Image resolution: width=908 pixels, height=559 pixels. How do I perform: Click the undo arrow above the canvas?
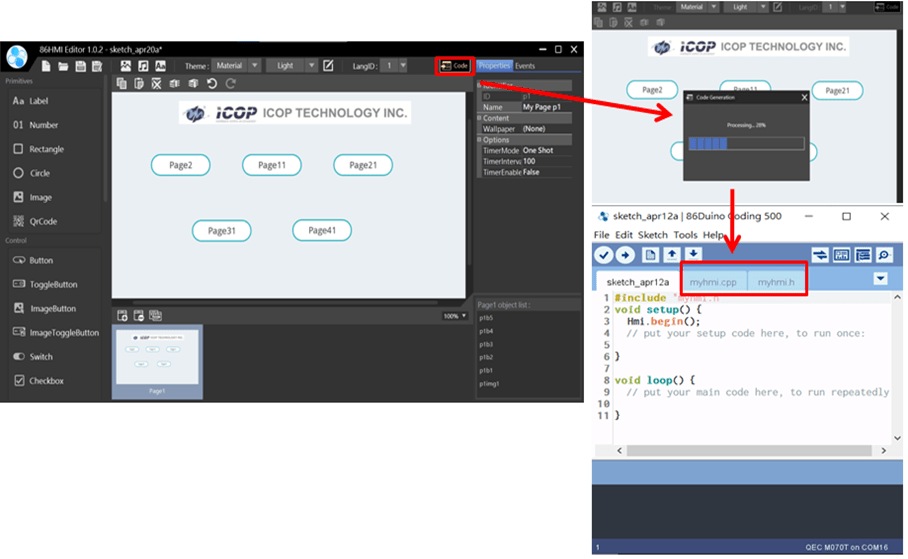coord(211,84)
